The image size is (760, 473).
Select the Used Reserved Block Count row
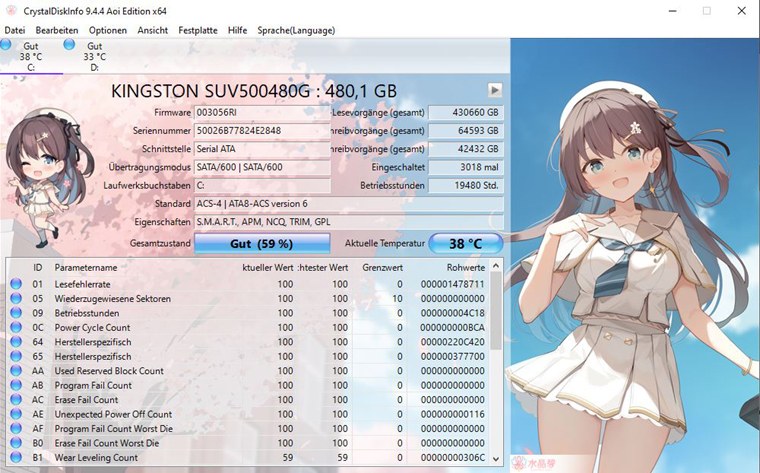click(x=248, y=371)
